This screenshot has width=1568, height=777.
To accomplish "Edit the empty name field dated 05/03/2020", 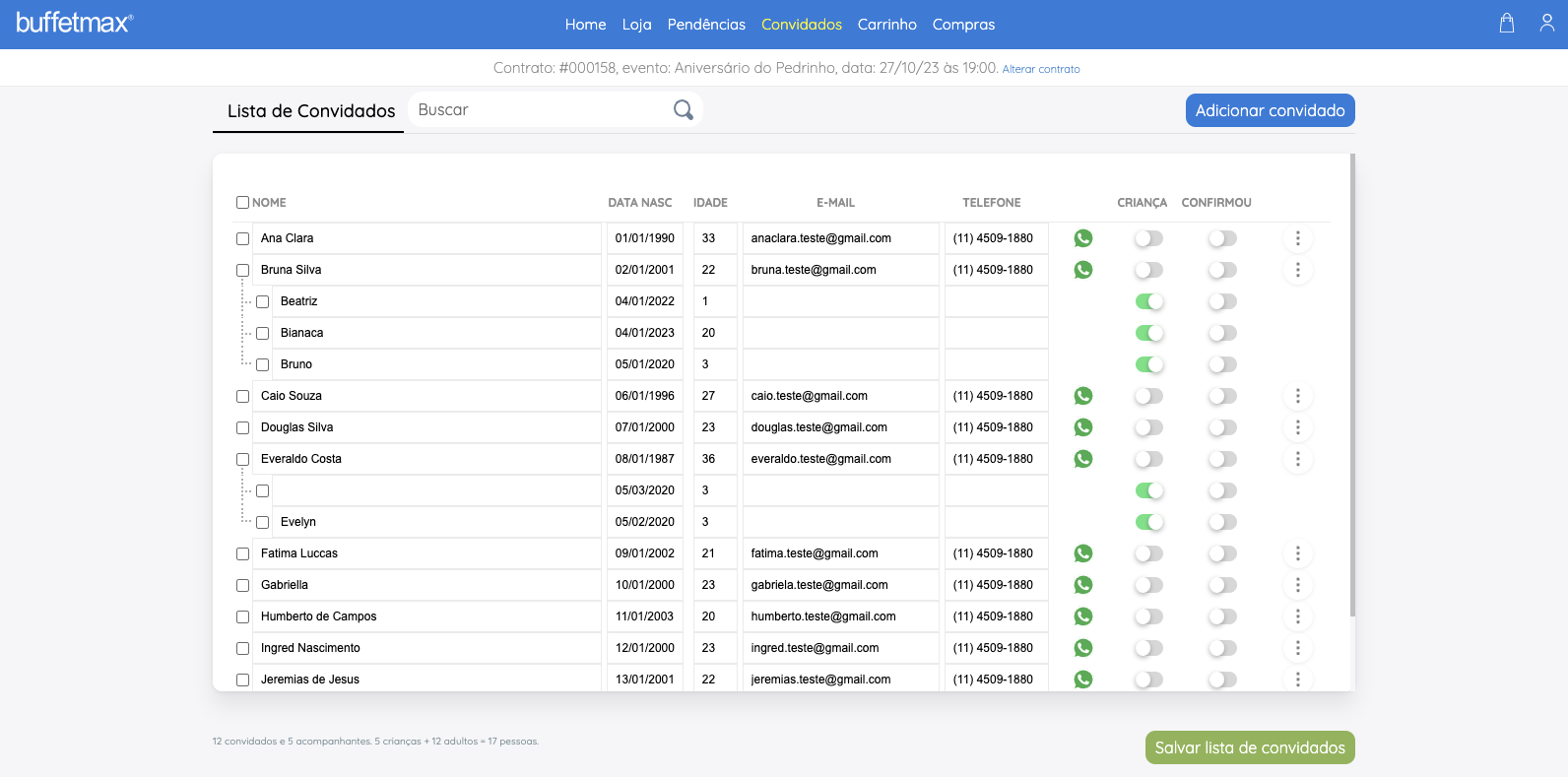I will [436, 490].
